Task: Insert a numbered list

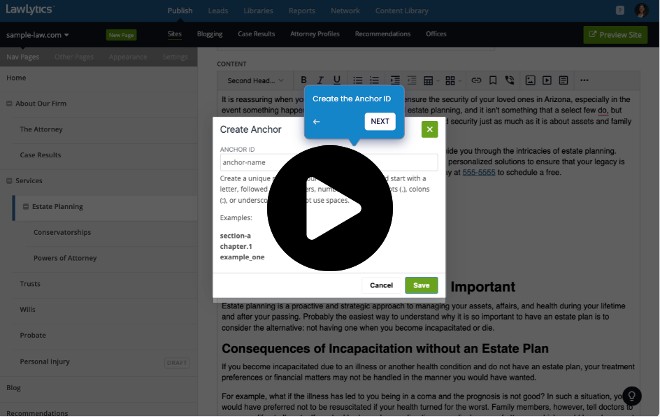Action: [374, 80]
